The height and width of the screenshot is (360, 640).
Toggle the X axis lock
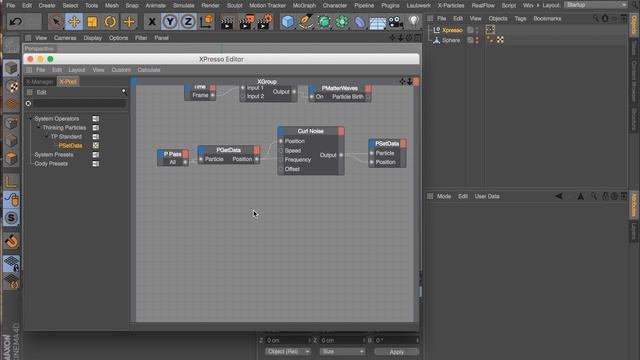[152, 22]
